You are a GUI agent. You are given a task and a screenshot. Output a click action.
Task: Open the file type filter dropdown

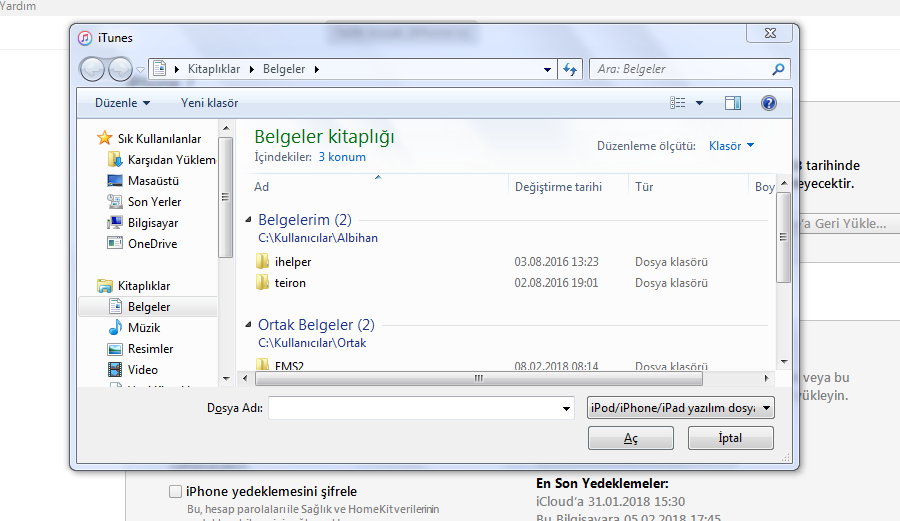(680, 408)
